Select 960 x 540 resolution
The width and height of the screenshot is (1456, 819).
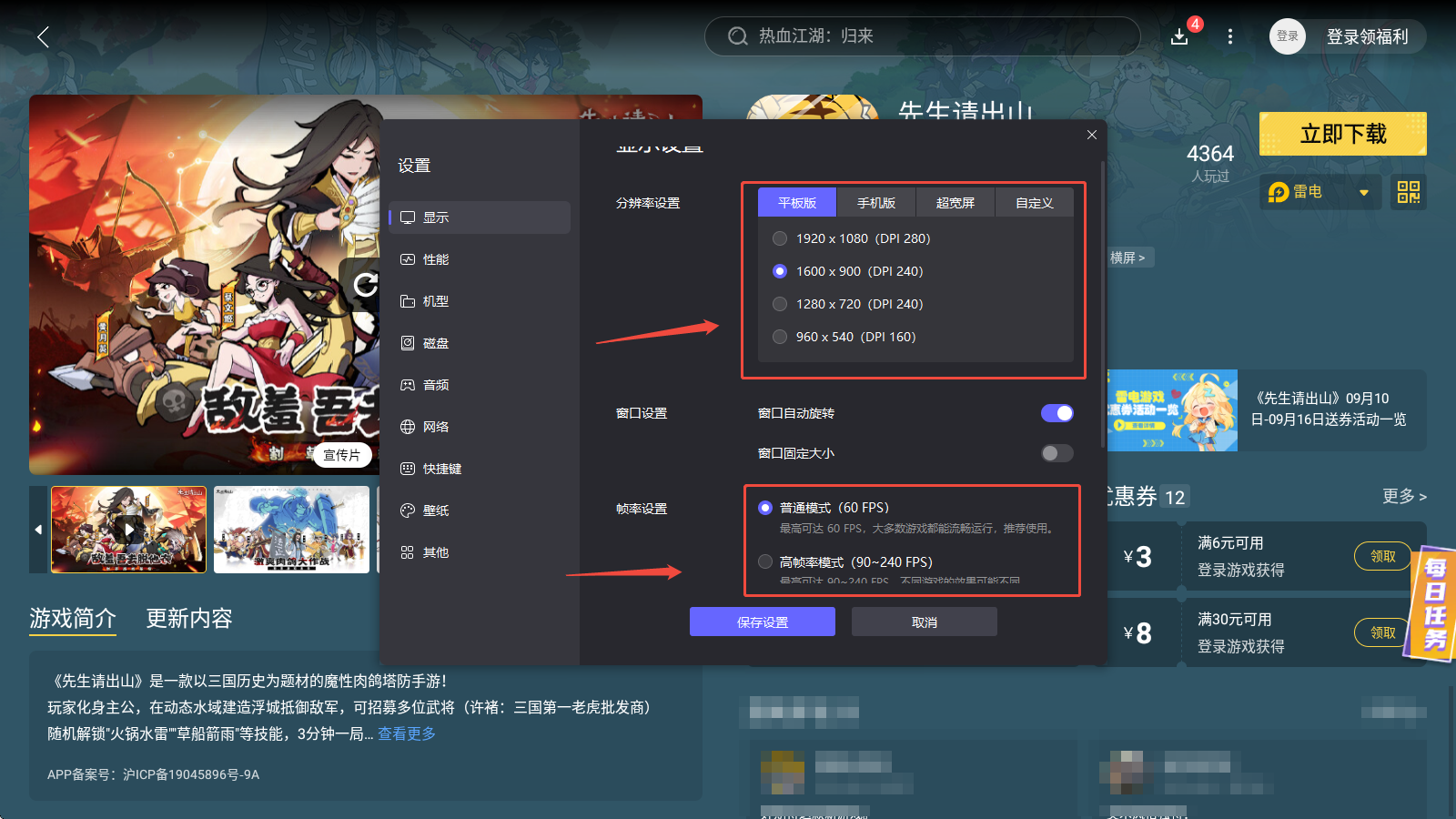(780, 337)
